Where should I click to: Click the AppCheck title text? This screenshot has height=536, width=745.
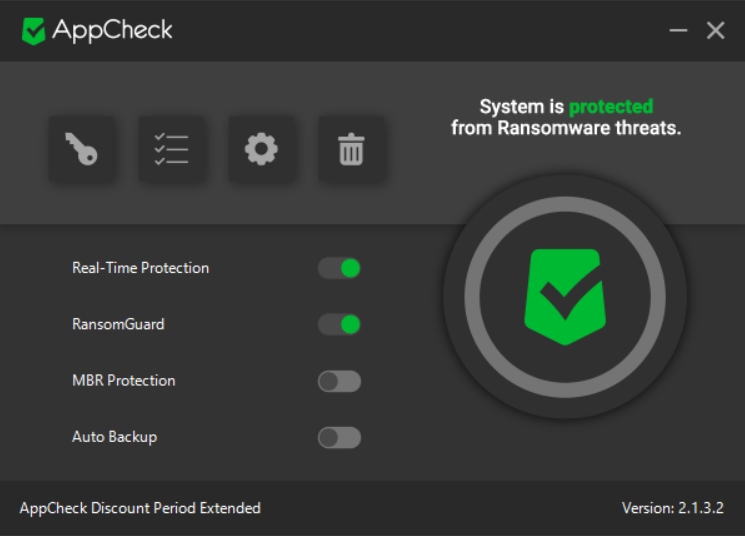pos(112,31)
